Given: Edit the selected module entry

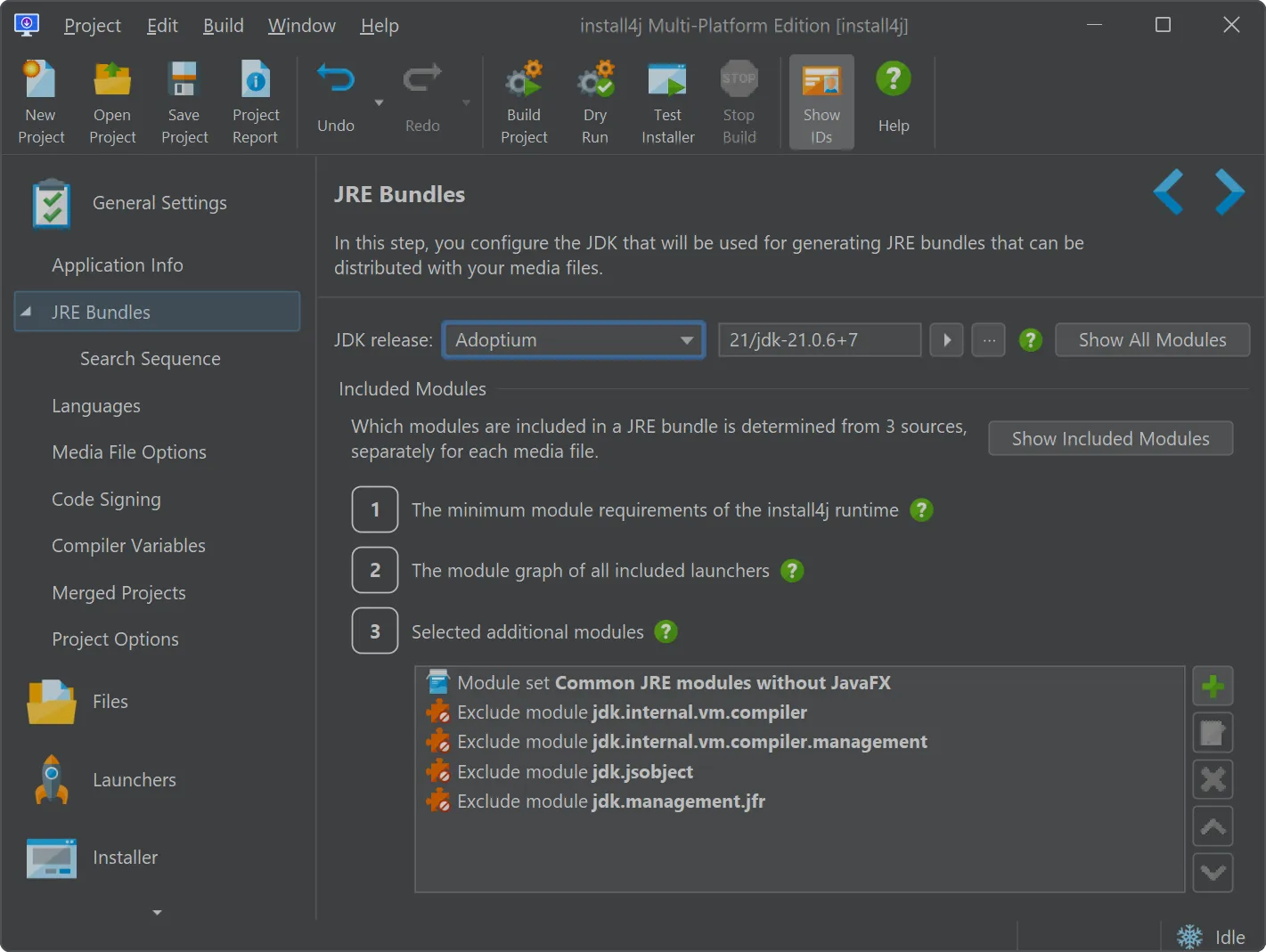Looking at the screenshot, I should tap(1213, 733).
